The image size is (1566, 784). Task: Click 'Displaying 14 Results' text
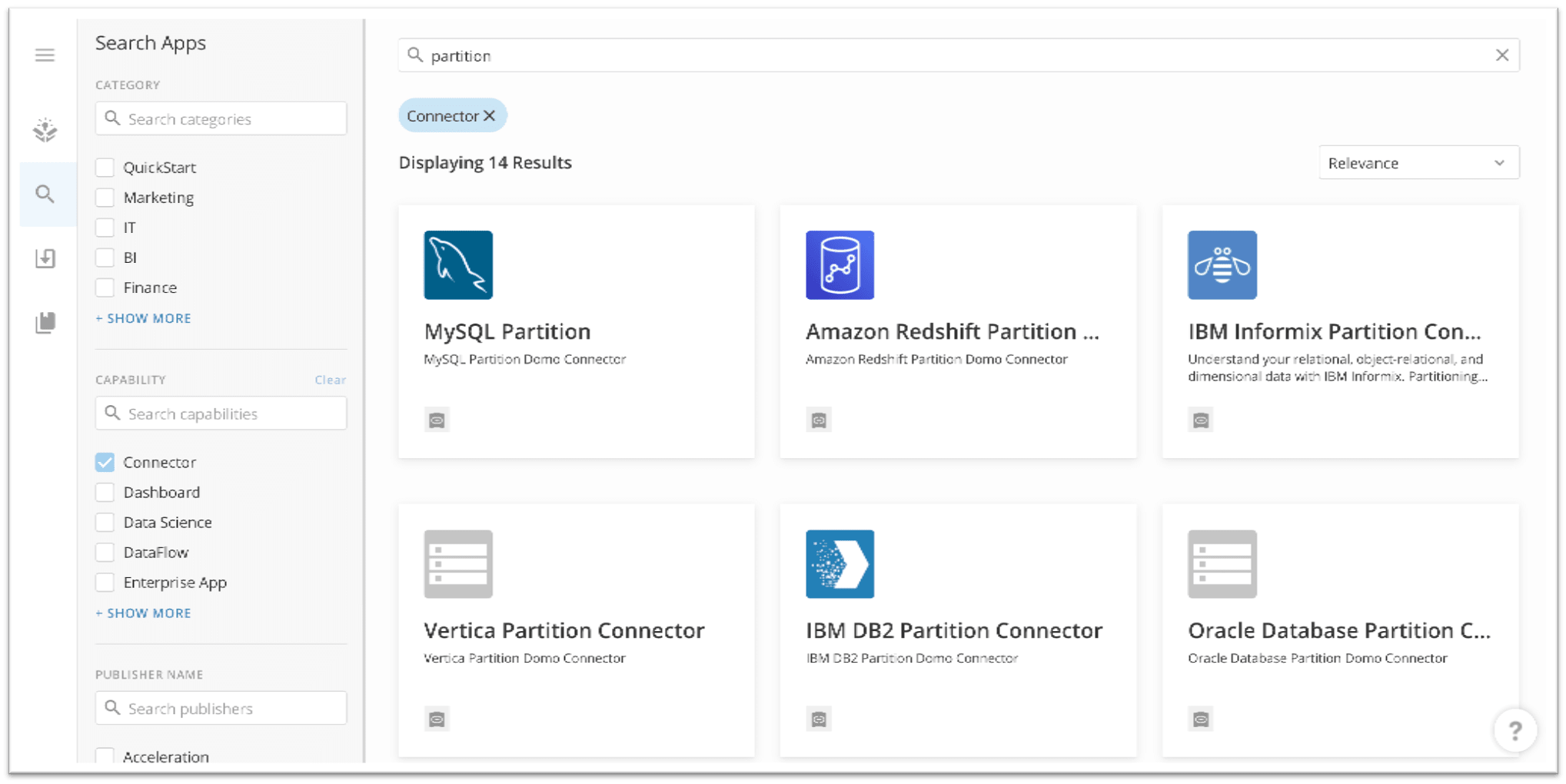485,163
